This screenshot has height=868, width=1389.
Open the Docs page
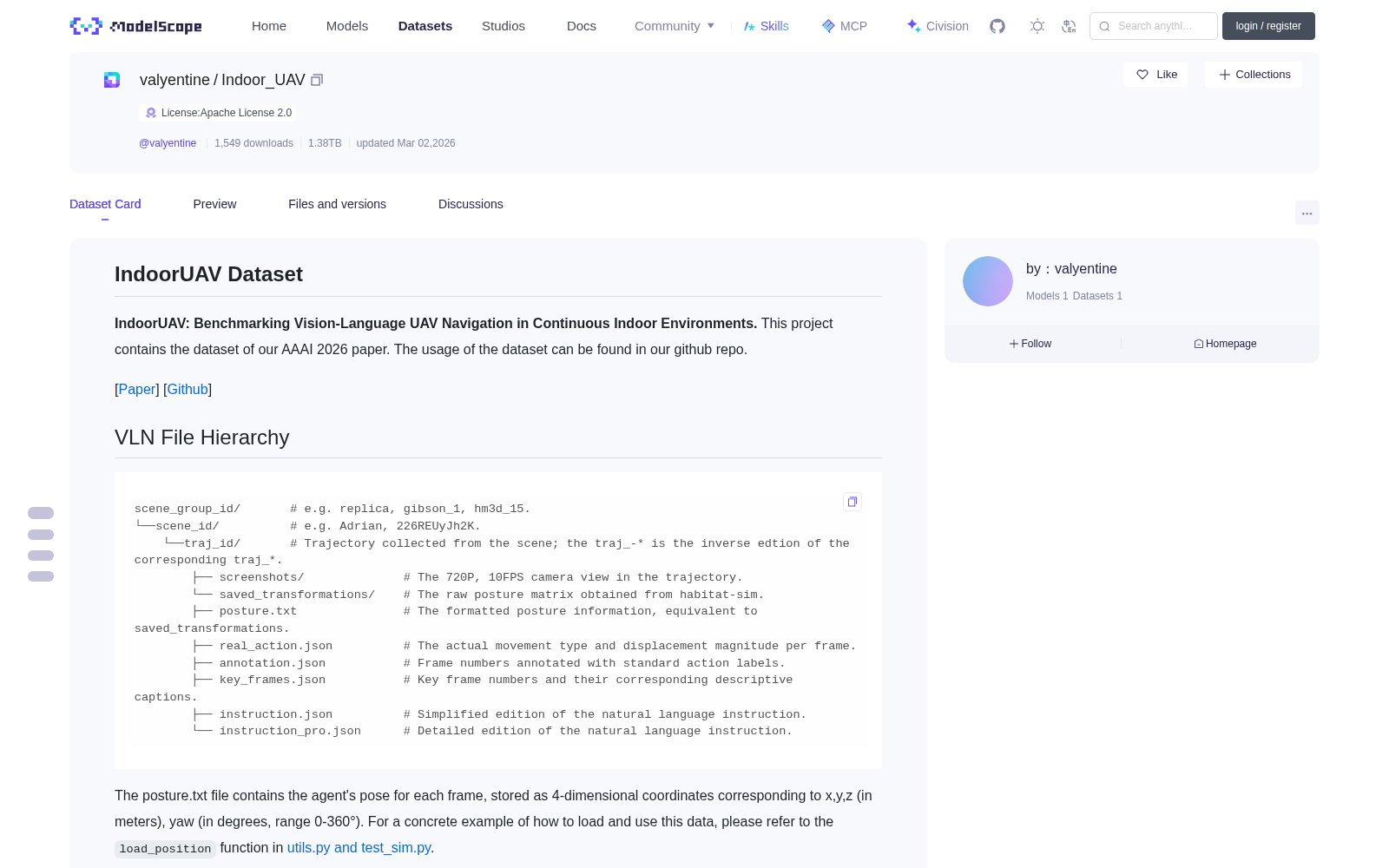pos(582,26)
